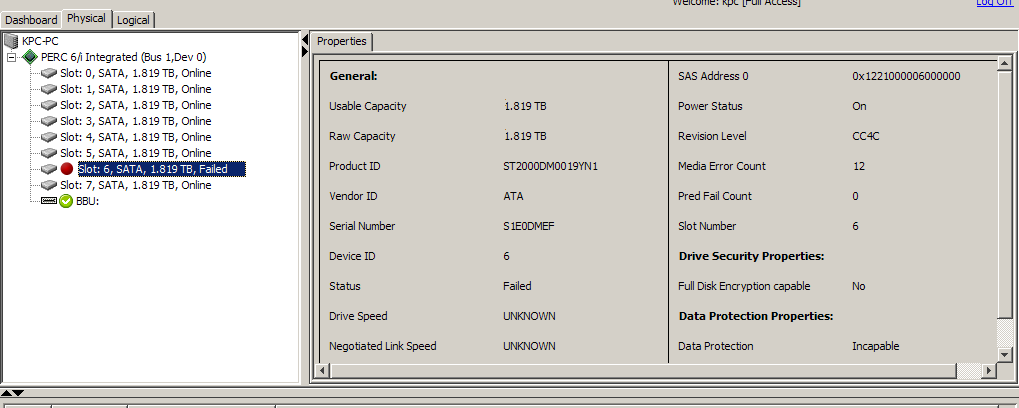
Task: Click the Raw Capacity value 1.819 TB
Action: [x=525, y=136]
